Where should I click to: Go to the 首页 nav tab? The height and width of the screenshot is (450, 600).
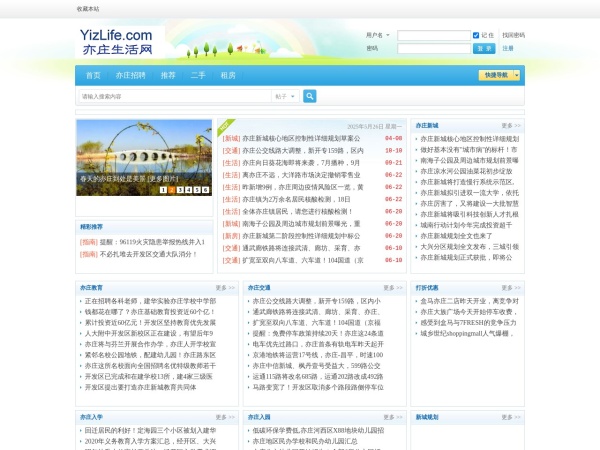pyautogui.click(x=93, y=75)
